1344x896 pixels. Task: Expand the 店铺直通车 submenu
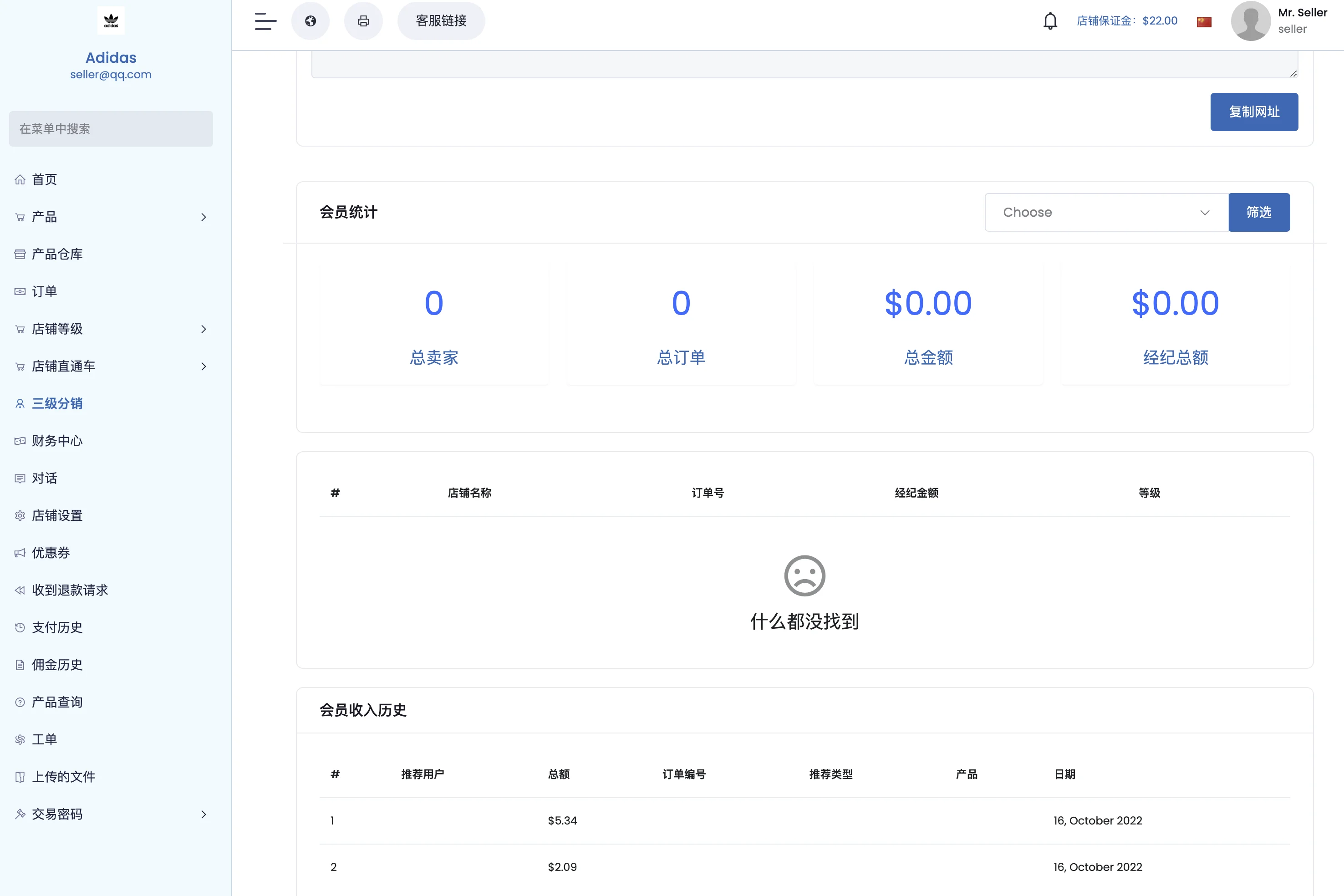click(x=204, y=367)
